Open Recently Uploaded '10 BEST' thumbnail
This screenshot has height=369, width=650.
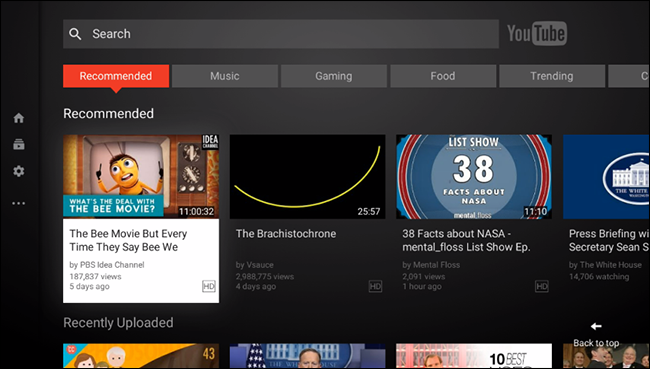pyautogui.click(x=474, y=356)
